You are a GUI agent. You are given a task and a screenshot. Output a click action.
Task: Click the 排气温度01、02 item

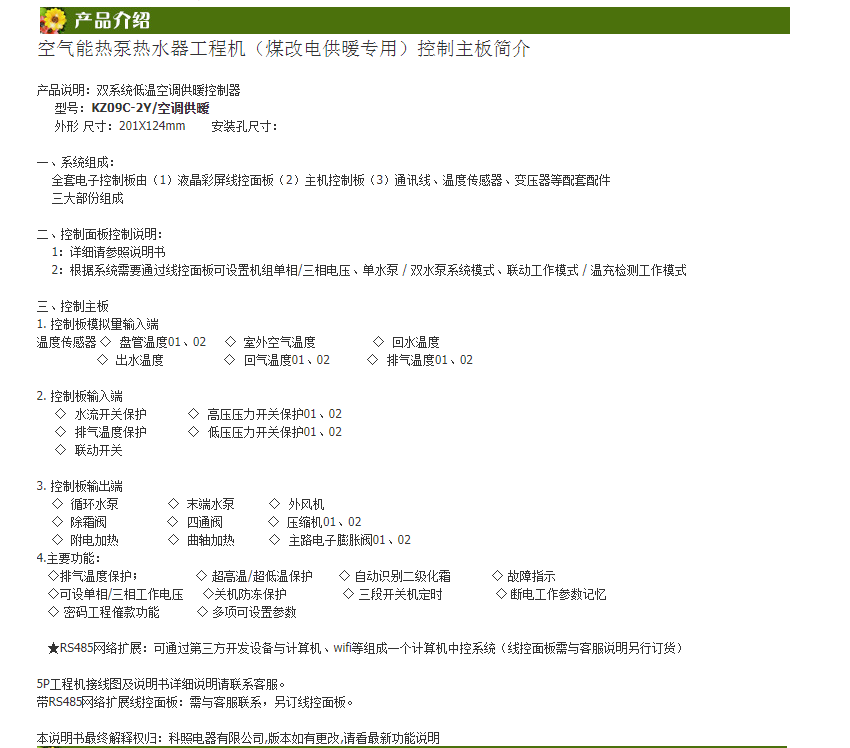429,360
